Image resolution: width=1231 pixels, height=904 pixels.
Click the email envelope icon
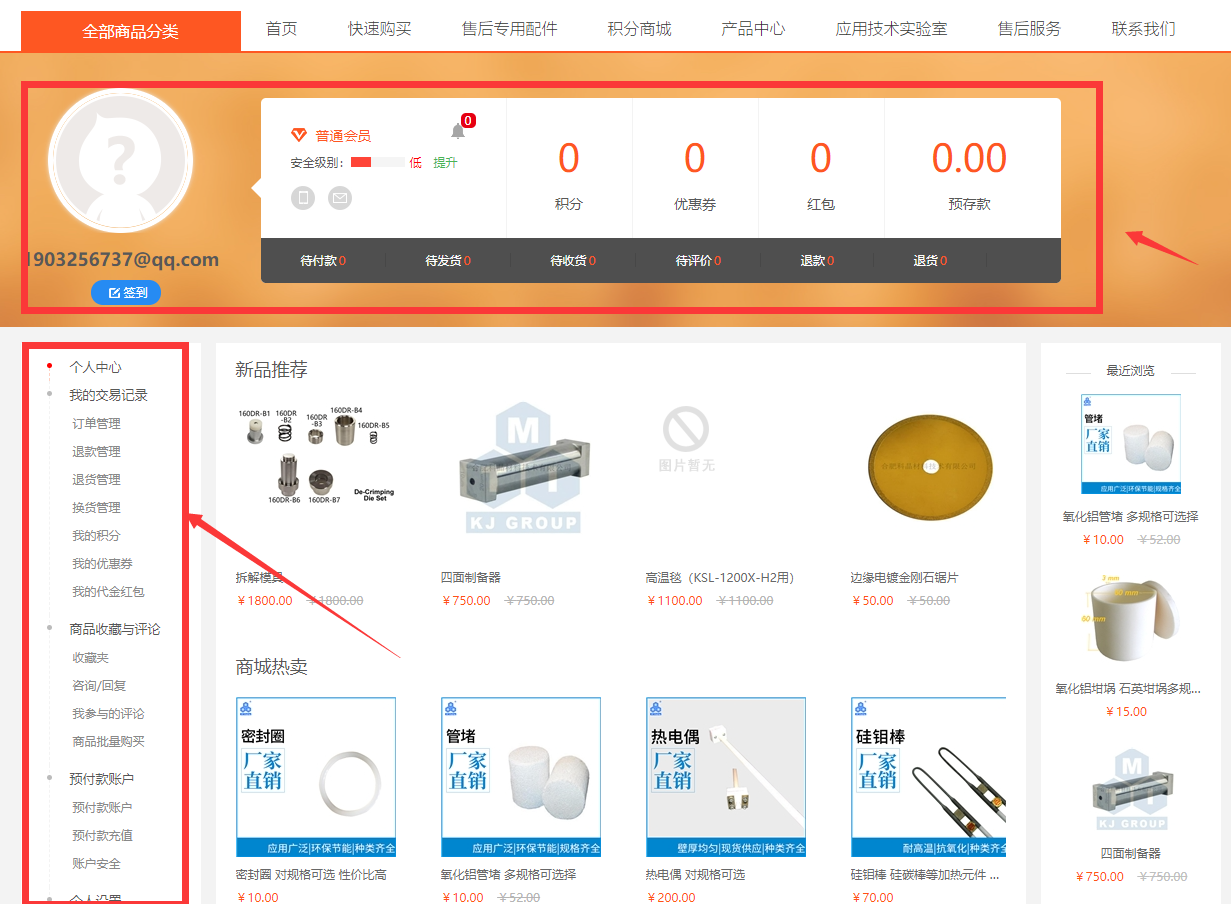(x=340, y=198)
